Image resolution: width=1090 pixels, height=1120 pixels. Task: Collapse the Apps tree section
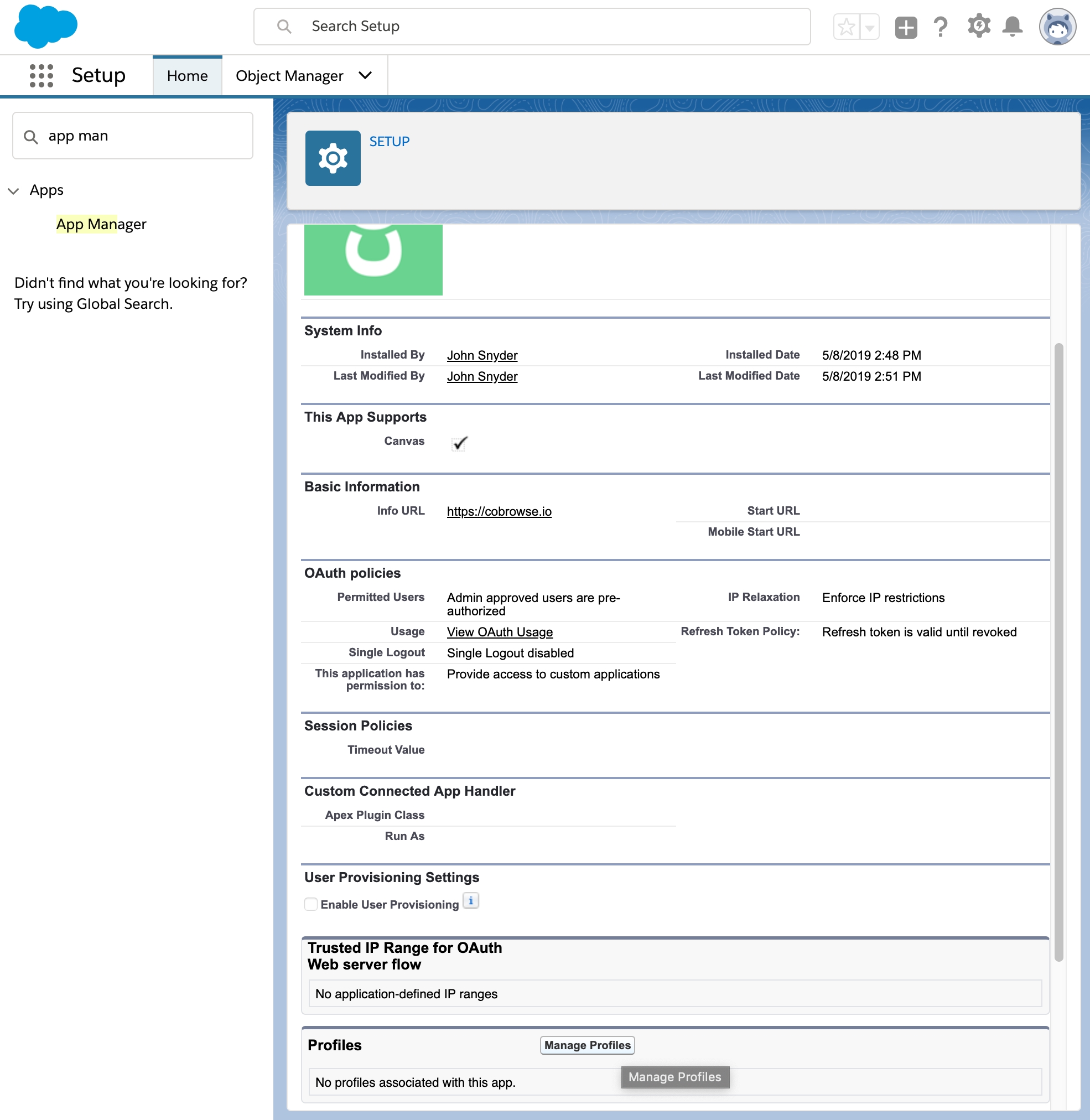(x=14, y=191)
